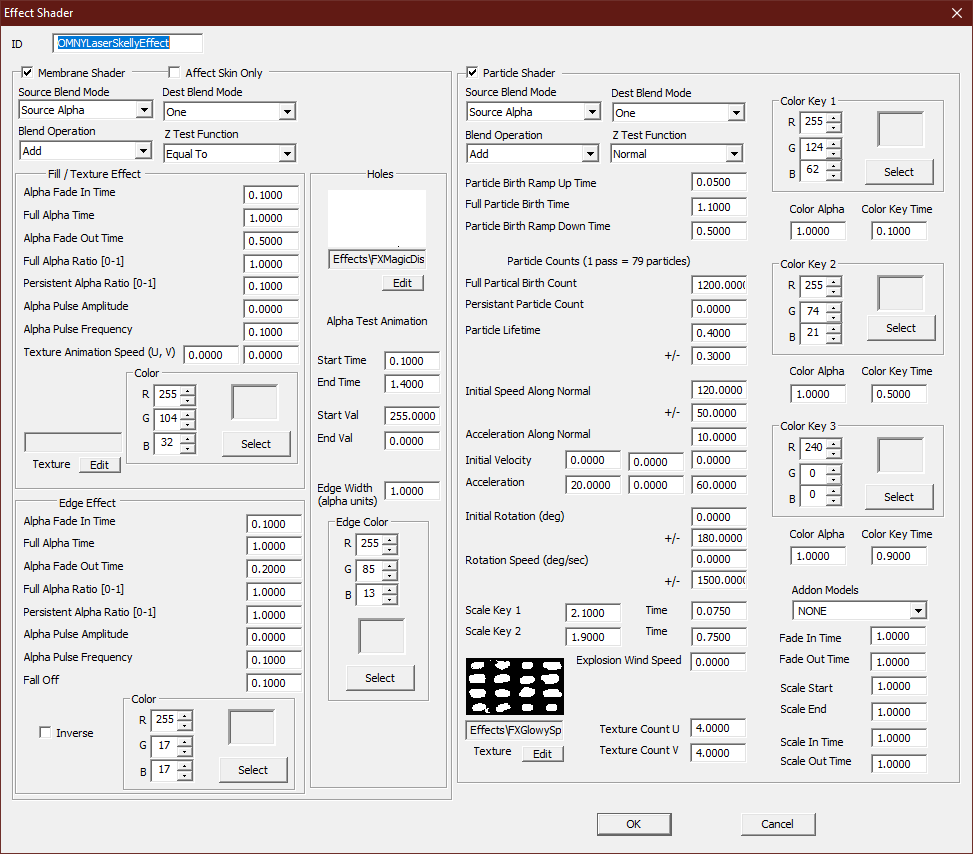Expand membrane Z Test Function Equal To dropdown
This screenshot has height=854, width=973.
tap(287, 154)
